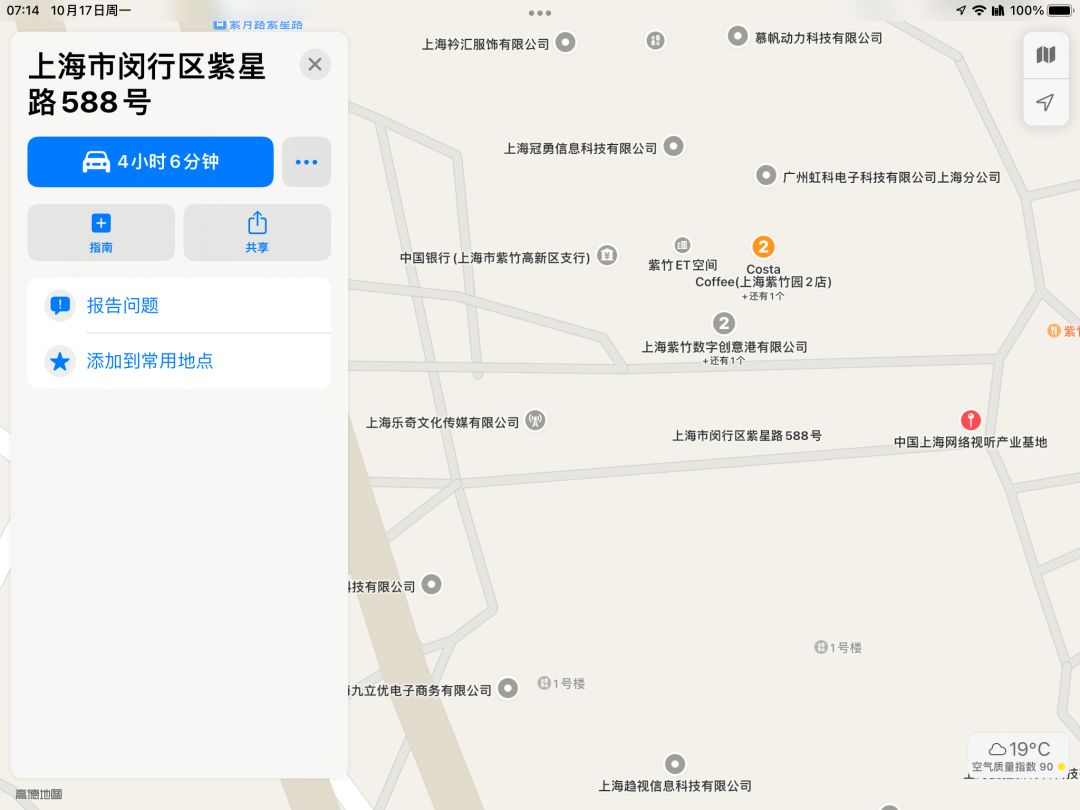Viewport: 1080px width, 810px height.
Task: Tap the location tracking arrow icon
Action: click(1046, 103)
